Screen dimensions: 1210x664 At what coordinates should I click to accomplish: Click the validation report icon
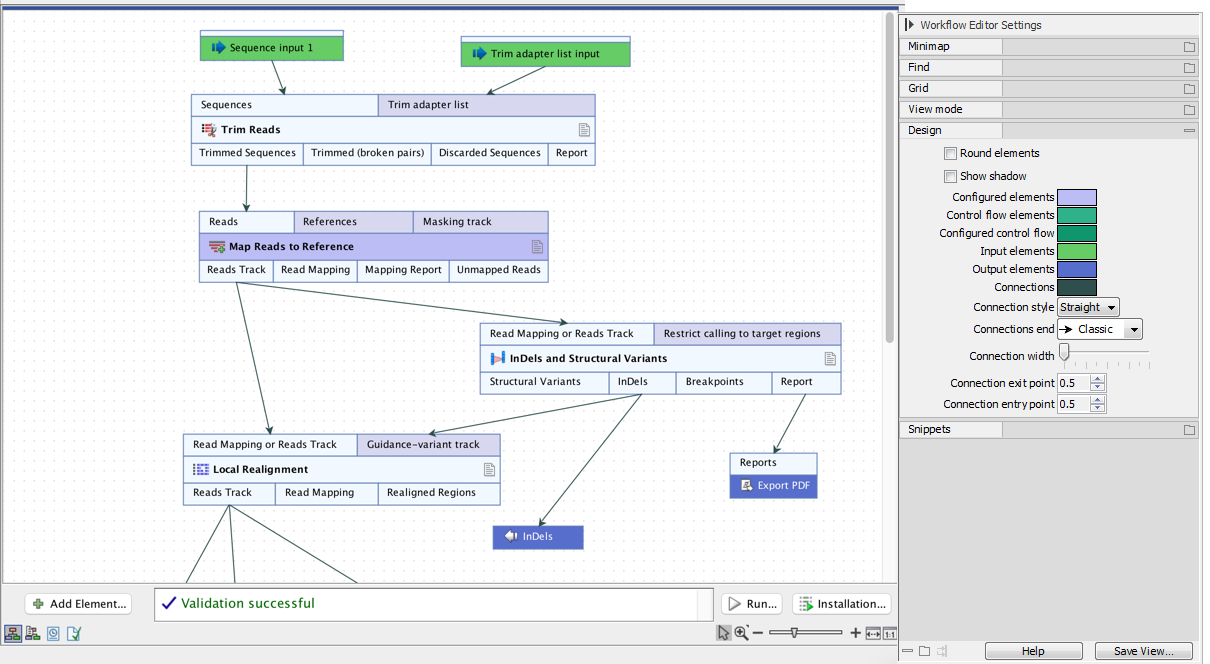tap(72, 633)
